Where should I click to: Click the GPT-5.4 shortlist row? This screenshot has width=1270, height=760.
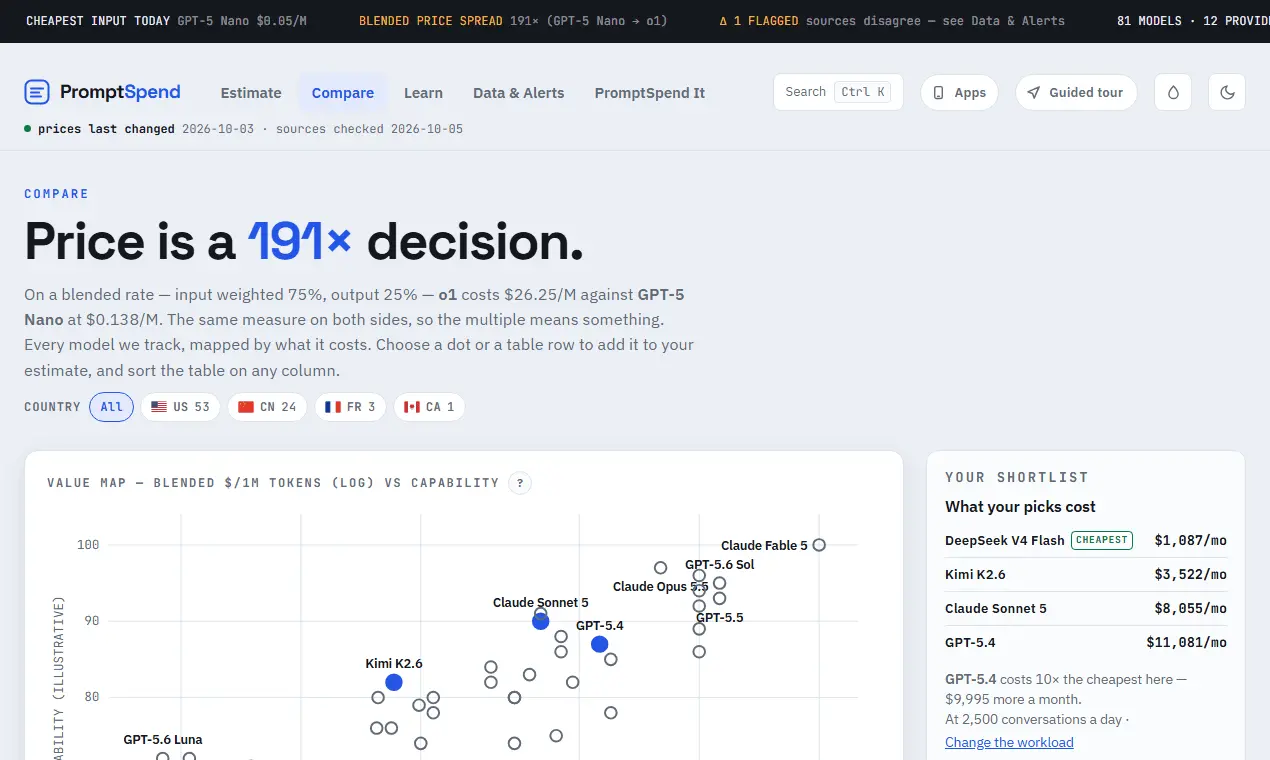(x=1086, y=642)
